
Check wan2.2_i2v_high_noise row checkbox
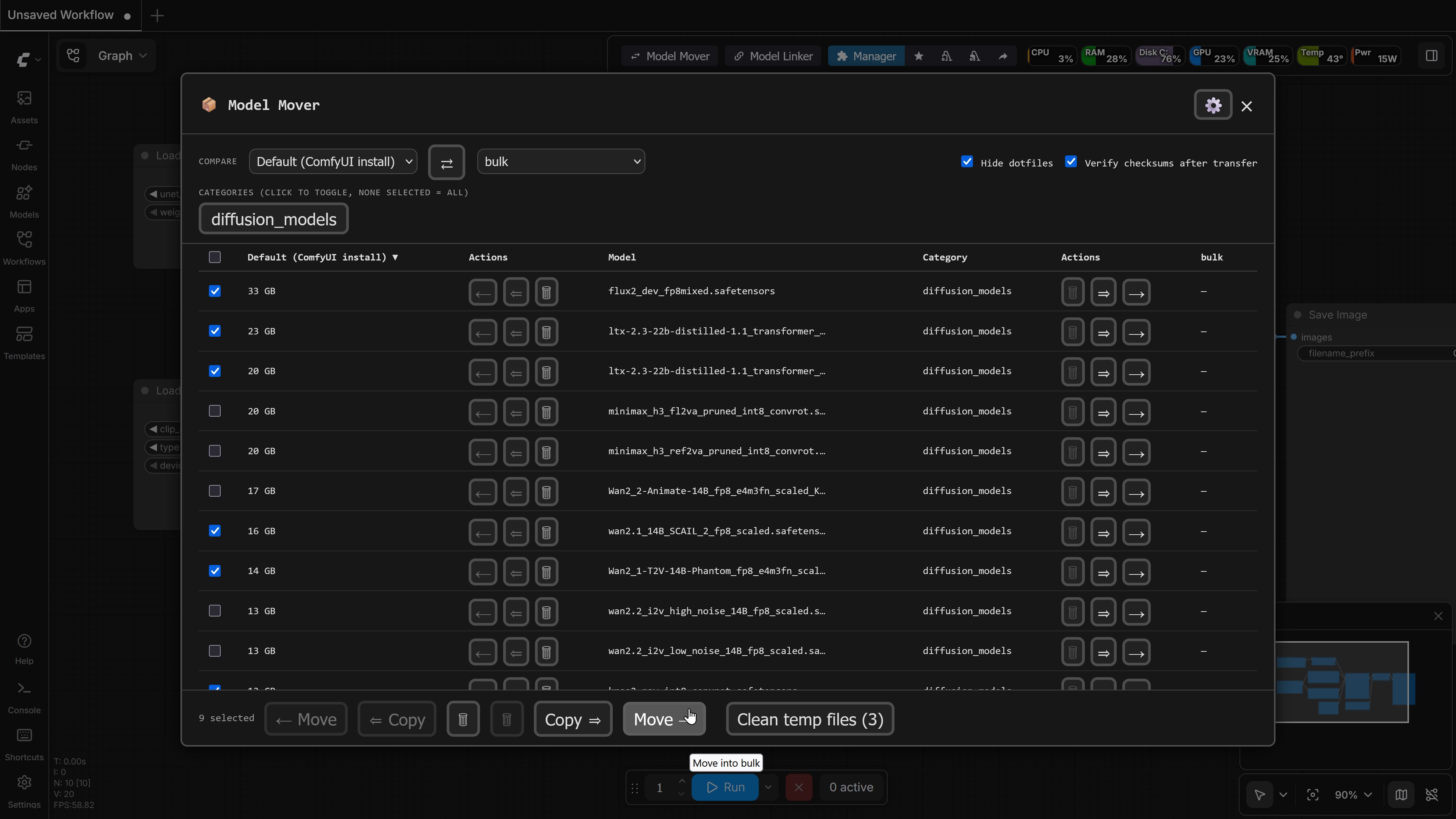(215, 611)
